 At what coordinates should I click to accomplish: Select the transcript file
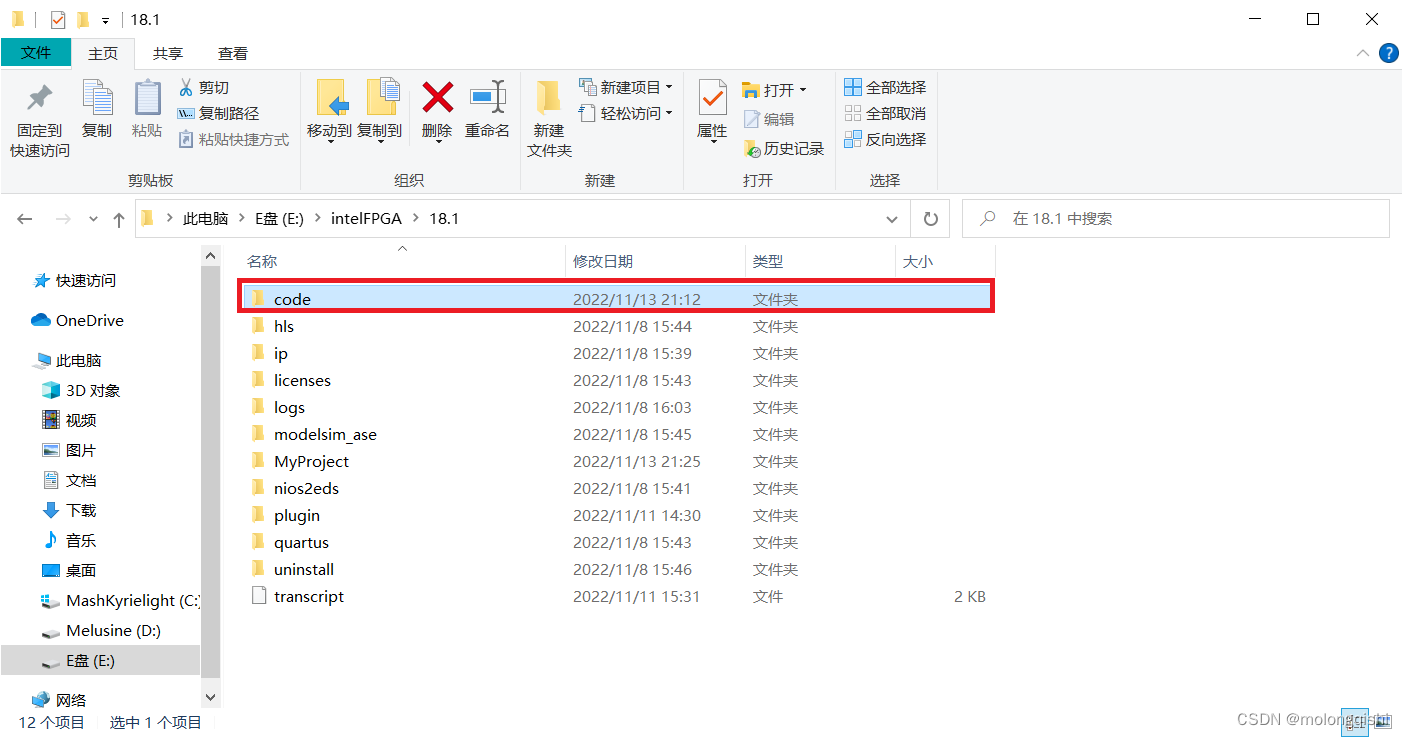tap(616, 596)
